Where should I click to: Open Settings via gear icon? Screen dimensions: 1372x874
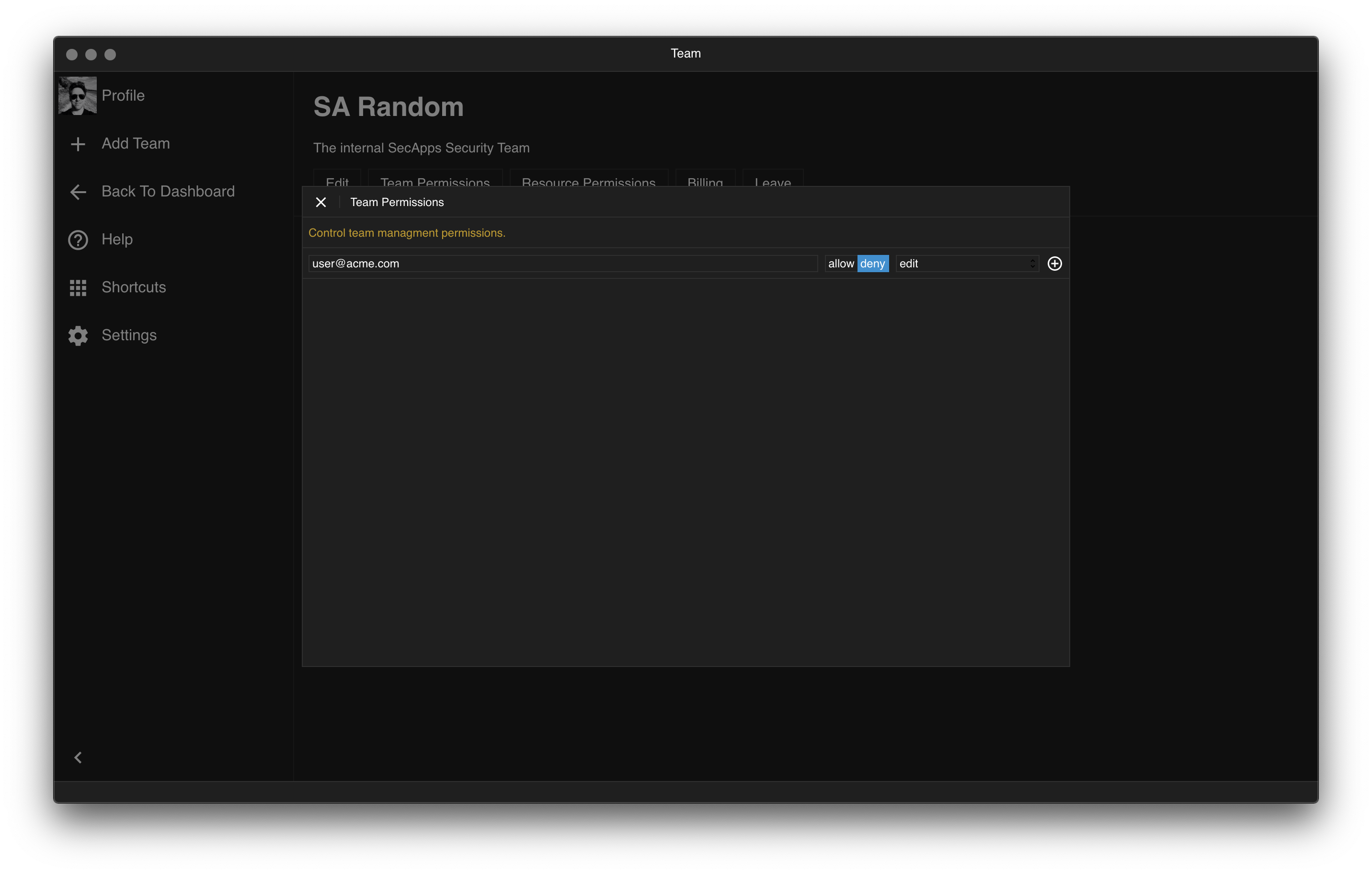78,335
